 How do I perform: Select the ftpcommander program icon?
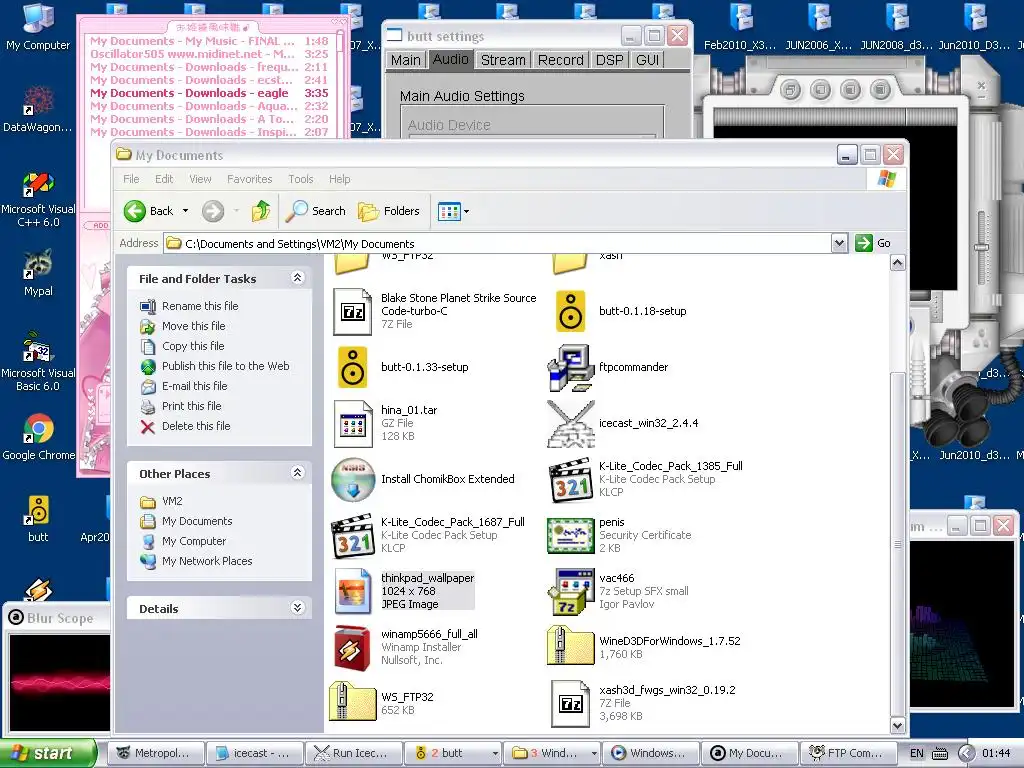coord(571,368)
